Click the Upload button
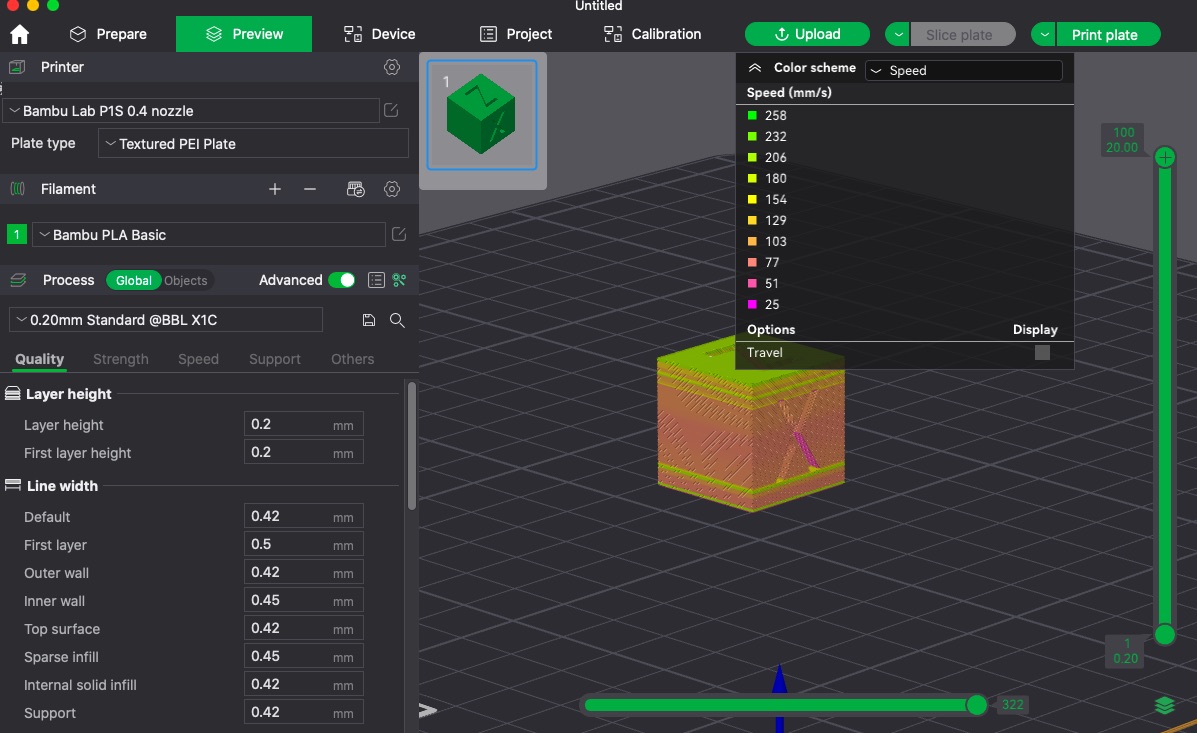1197x733 pixels. (807, 34)
